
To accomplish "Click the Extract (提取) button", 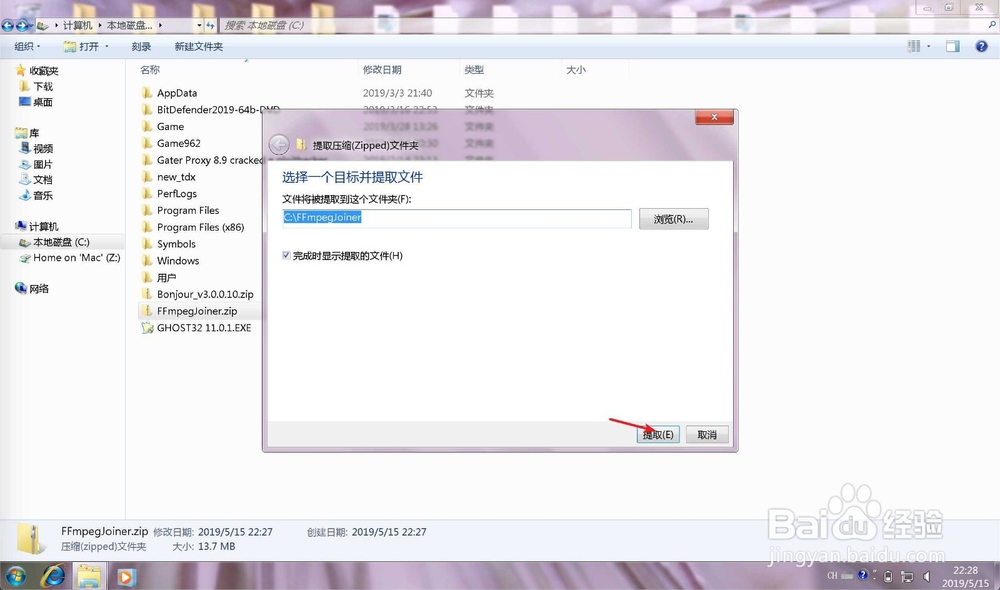I will coord(658,434).
